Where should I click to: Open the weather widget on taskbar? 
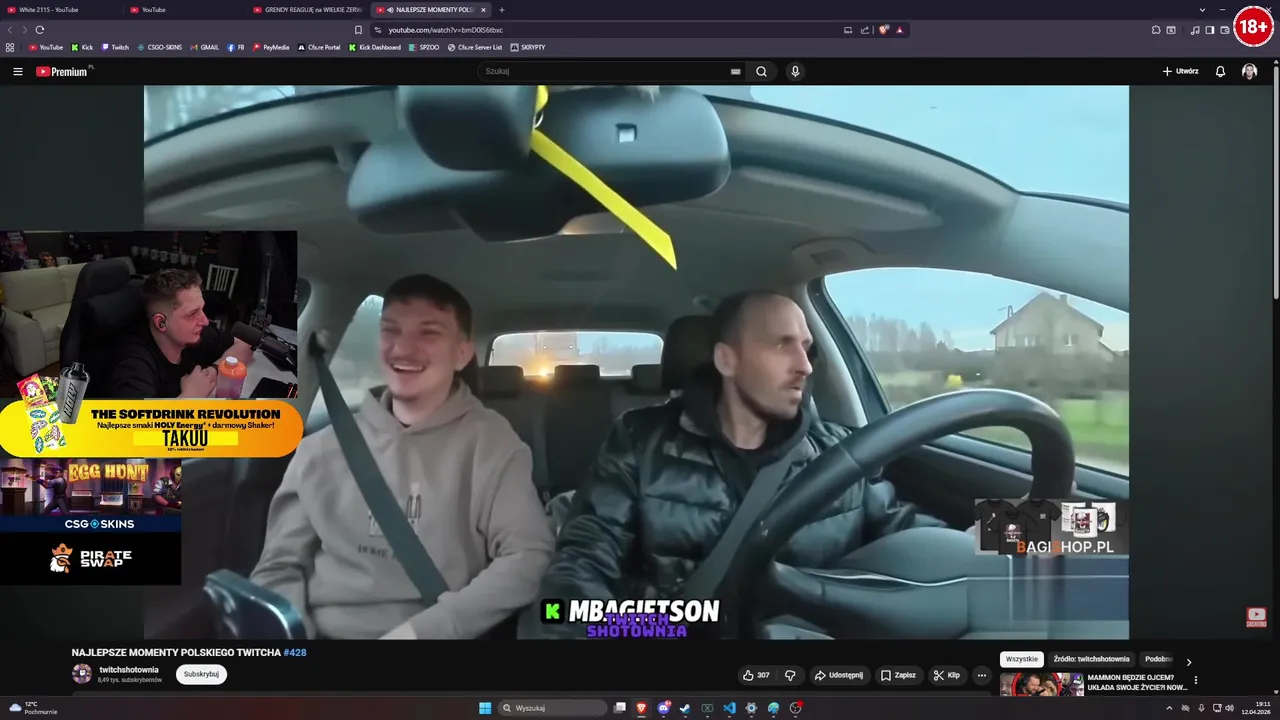(33, 708)
